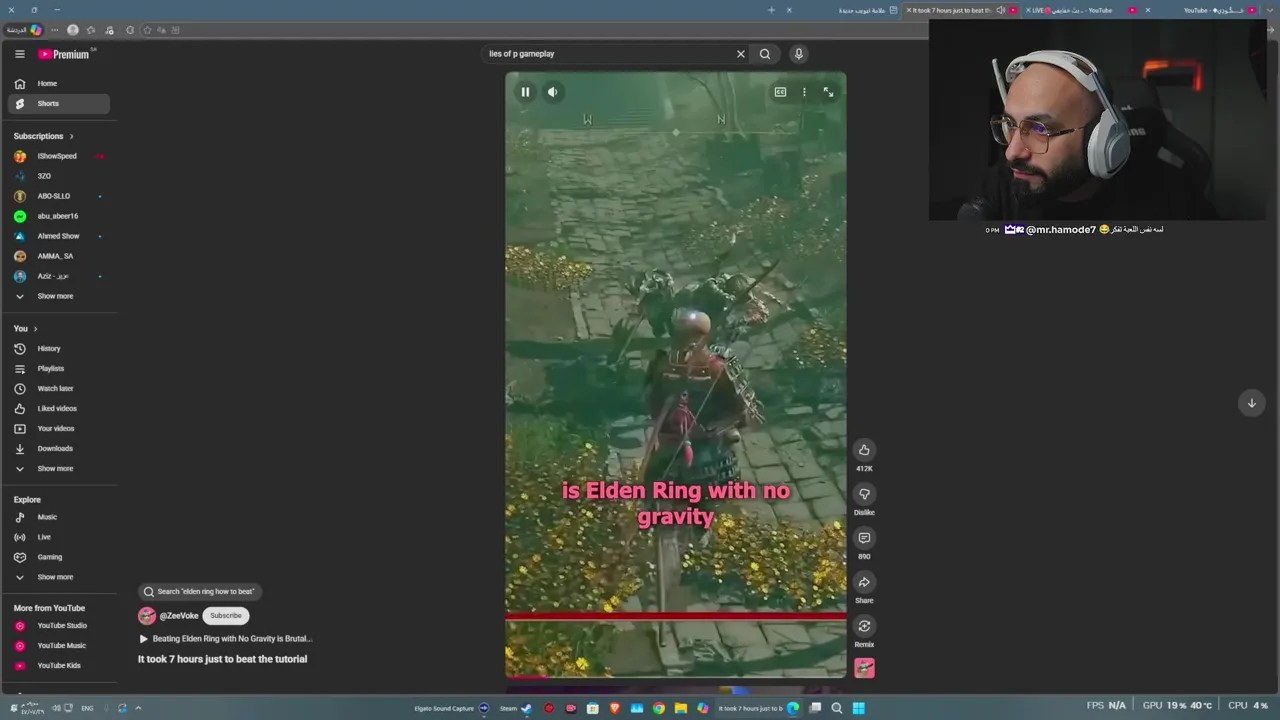Share the Short

(864, 582)
